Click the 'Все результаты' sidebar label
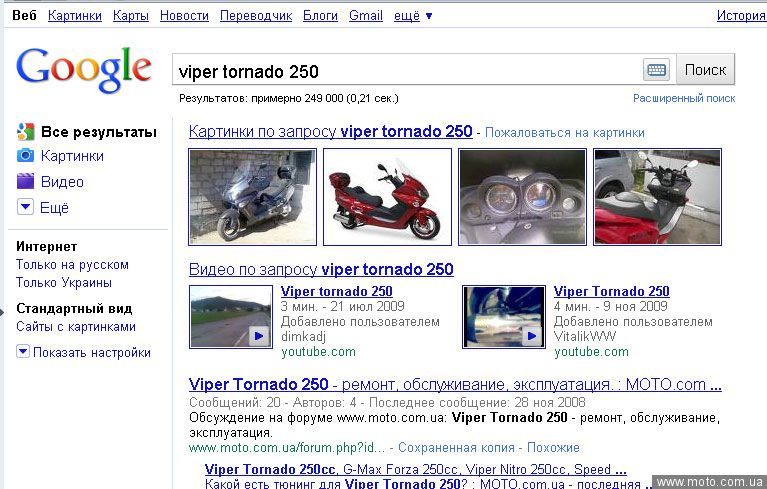Image resolution: width=767 pixels, height=489 pixels. coord(99,132)
